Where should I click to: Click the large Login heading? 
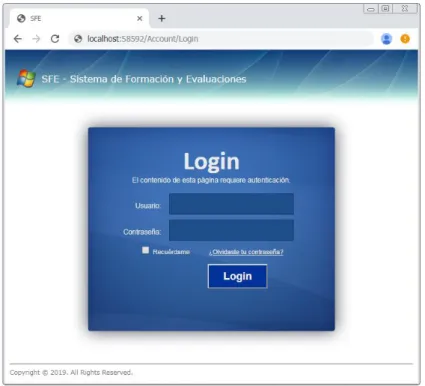[211, 162]
